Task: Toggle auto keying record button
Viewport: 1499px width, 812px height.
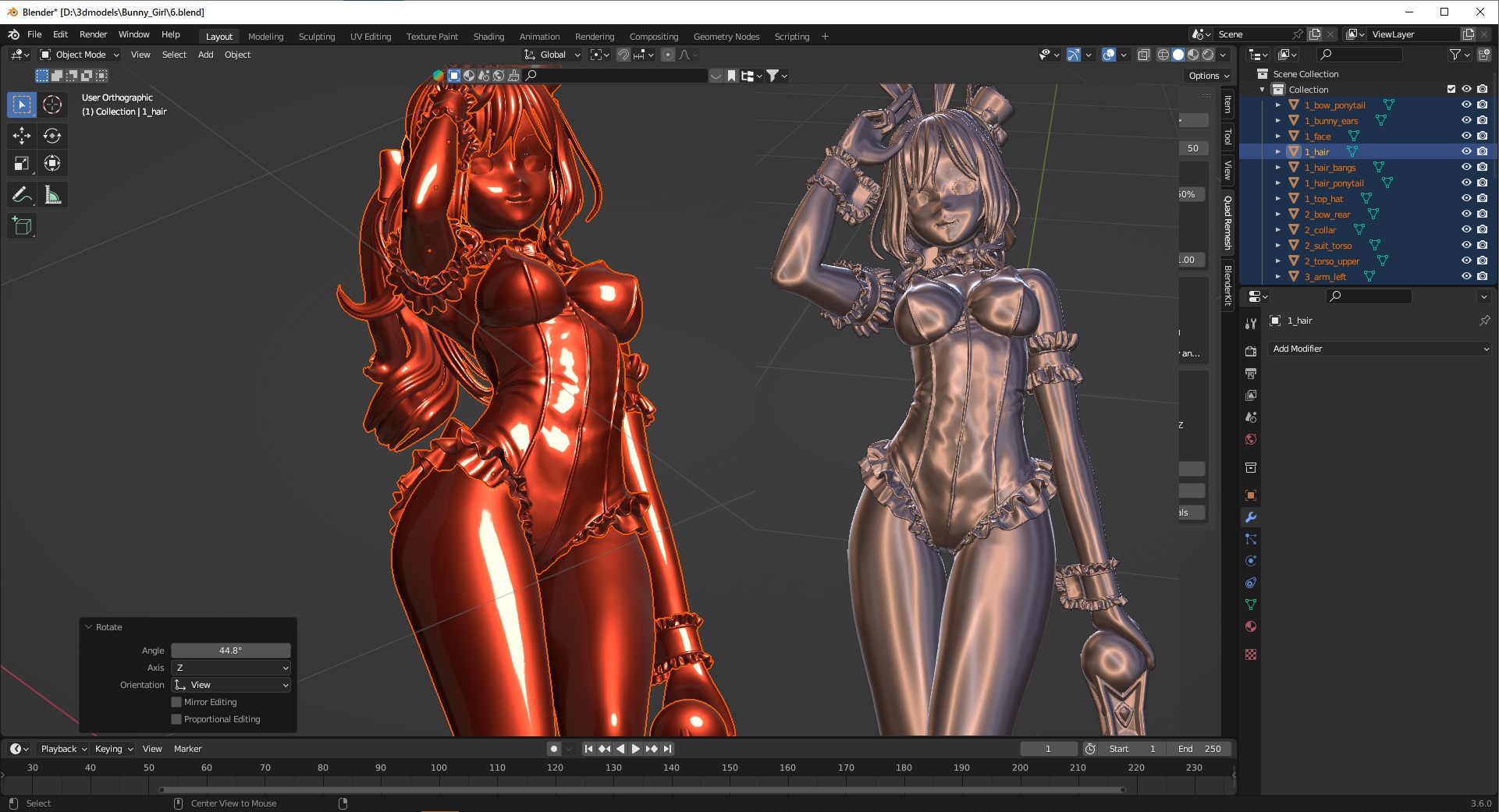Action: tap(554, 749)
